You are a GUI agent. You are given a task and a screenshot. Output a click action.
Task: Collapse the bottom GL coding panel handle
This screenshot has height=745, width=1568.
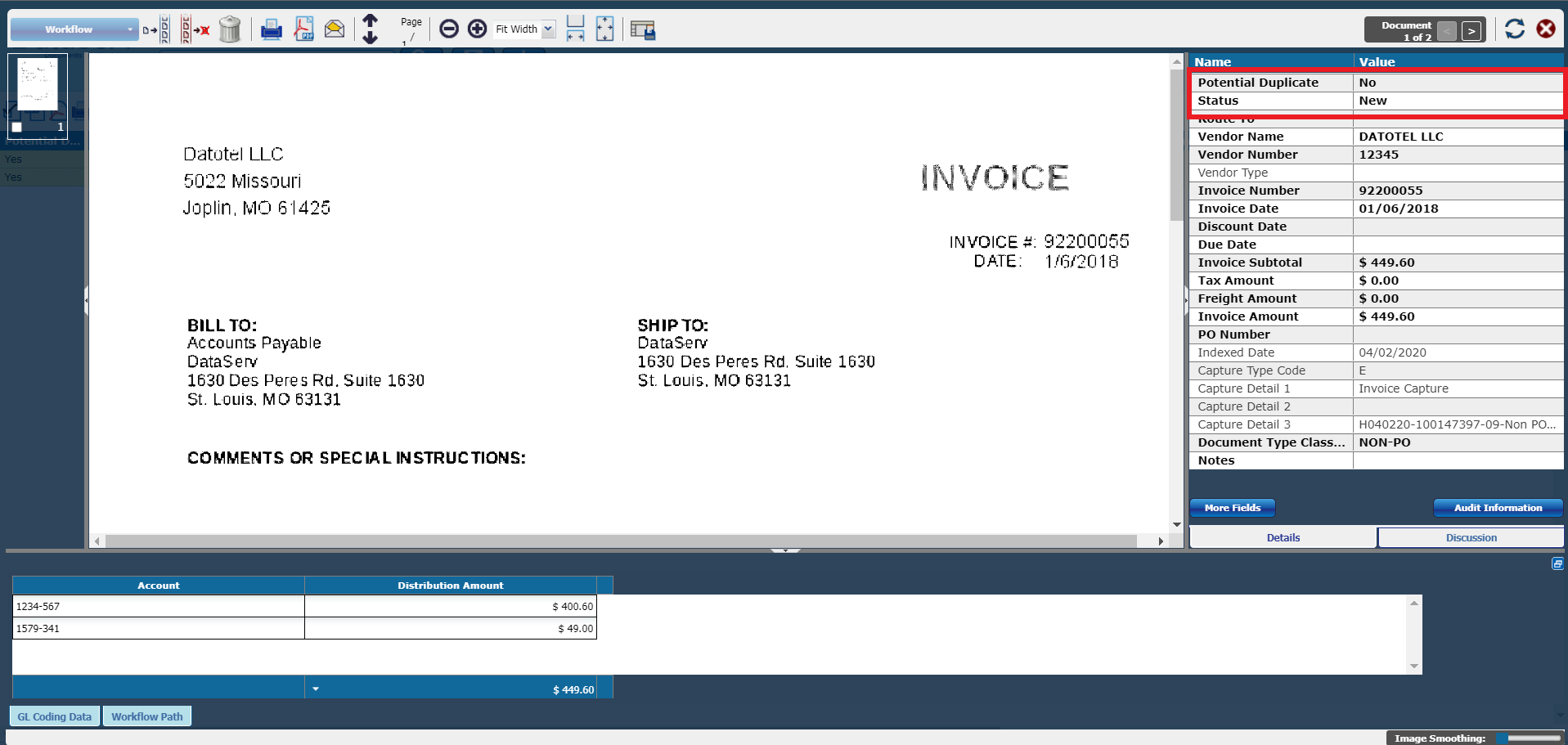point(785,550)
